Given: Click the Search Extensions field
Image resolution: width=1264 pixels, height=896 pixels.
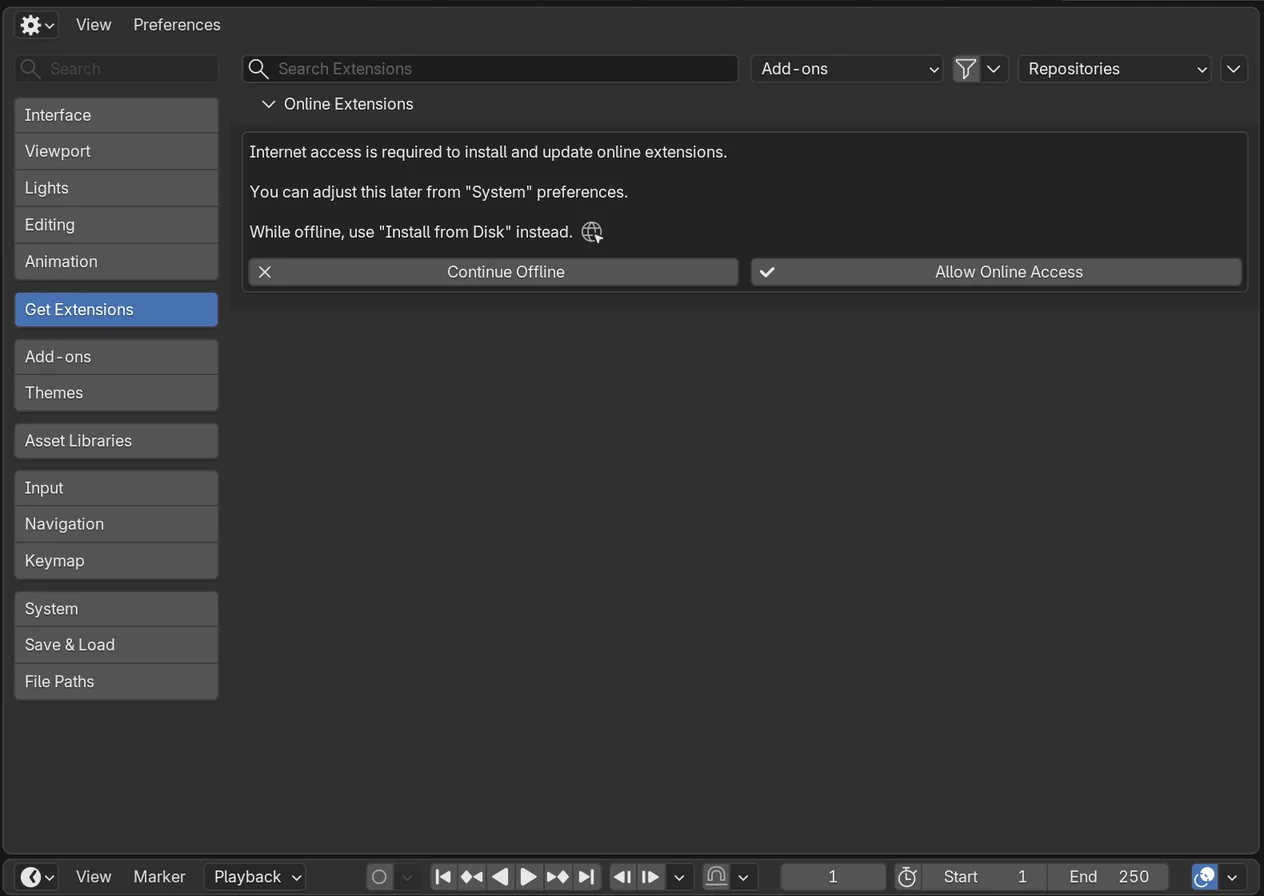Looking at the screenshot, I should [x=490, y=69].
